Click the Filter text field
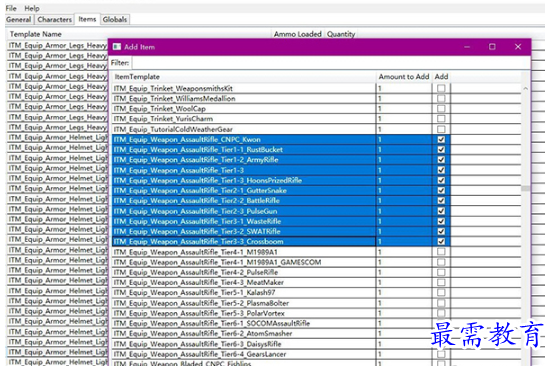 tap(331, 63)
